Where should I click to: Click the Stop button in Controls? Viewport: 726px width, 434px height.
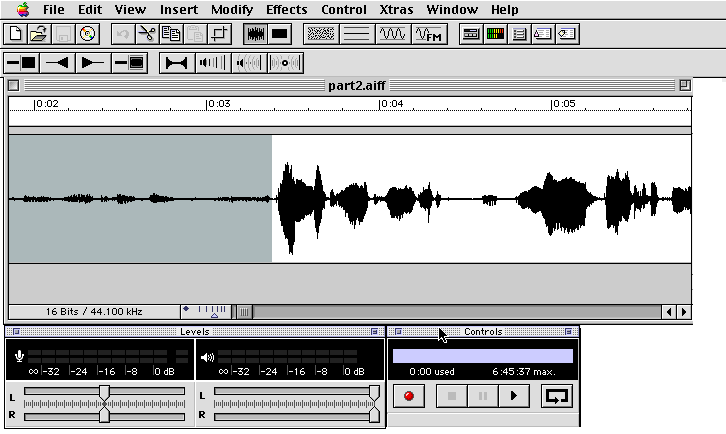(452, 396)
